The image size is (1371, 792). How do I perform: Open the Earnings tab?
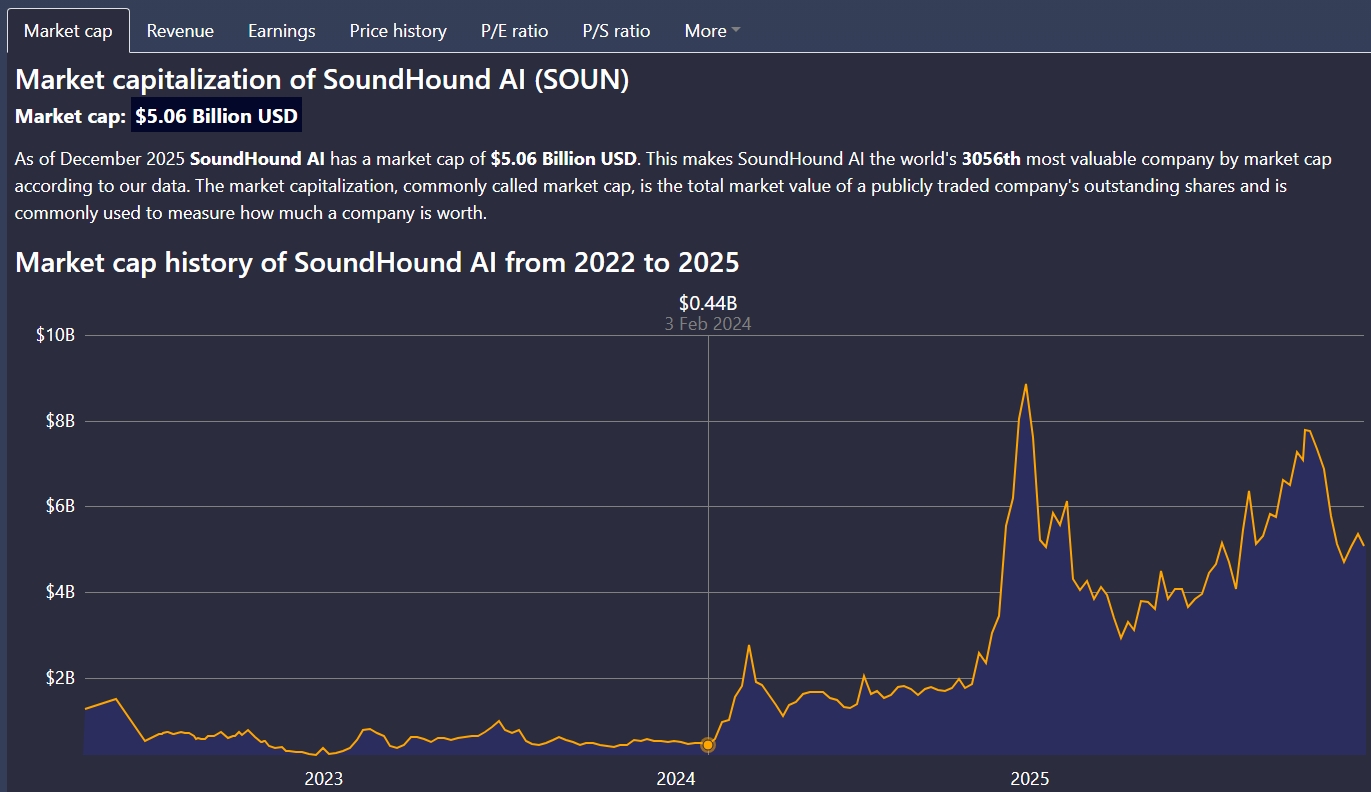(x=282, y=31)
